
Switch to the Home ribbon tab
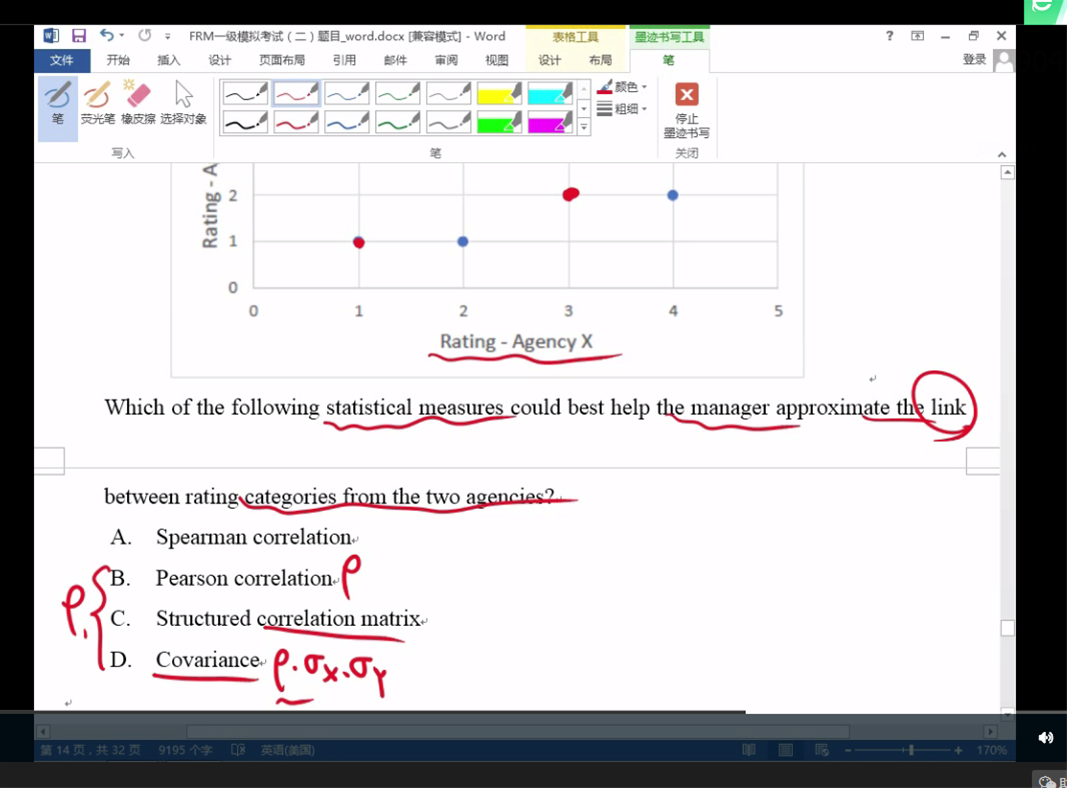pyautogui.click(x=118, y=60)
